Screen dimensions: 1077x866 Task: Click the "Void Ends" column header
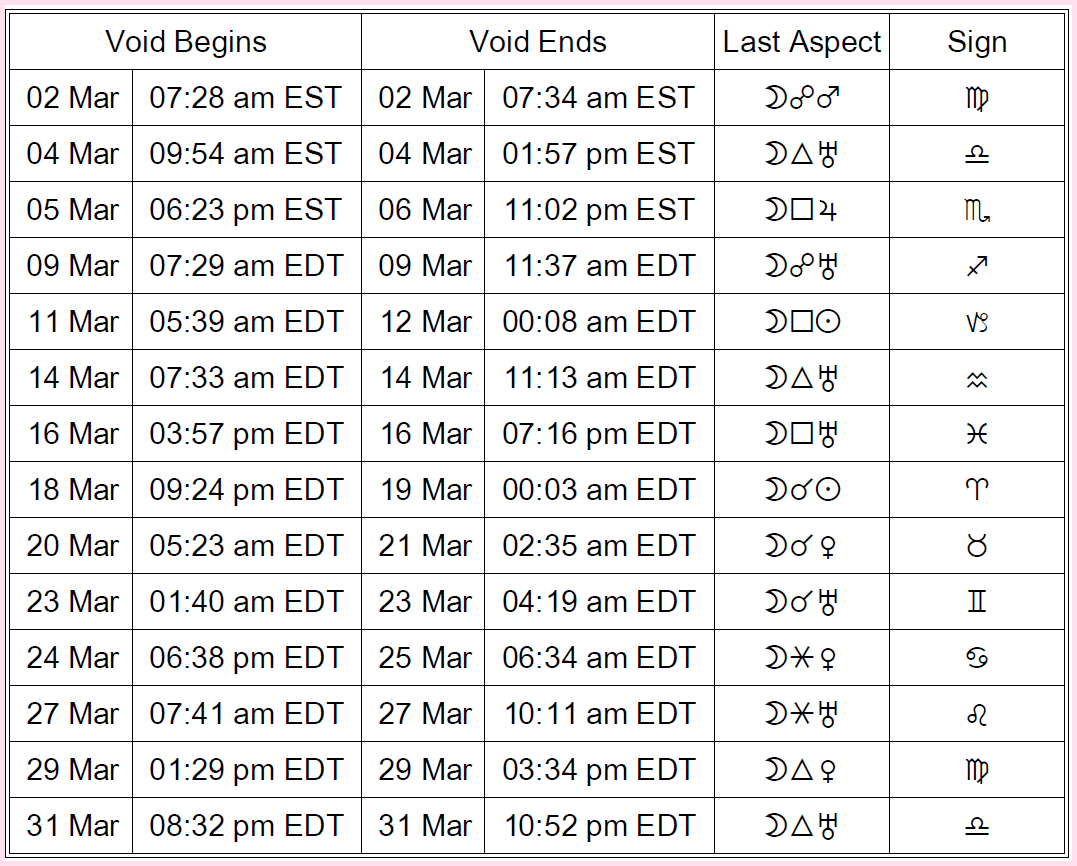pos(538,42)
